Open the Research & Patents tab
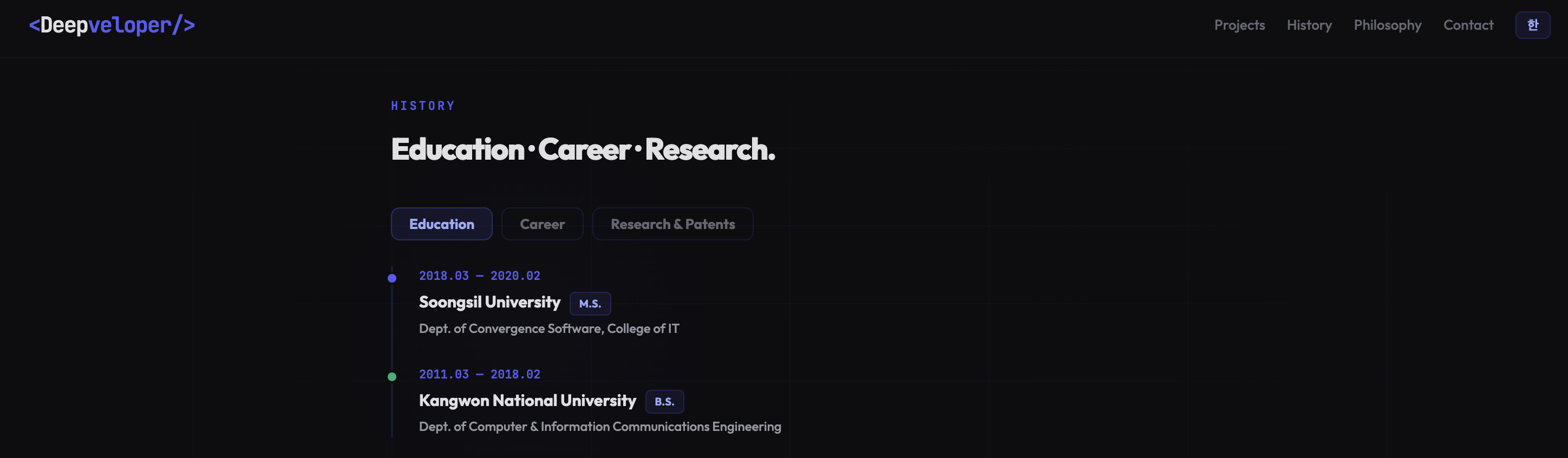The image size is (1568, 458). click(672, 224)
